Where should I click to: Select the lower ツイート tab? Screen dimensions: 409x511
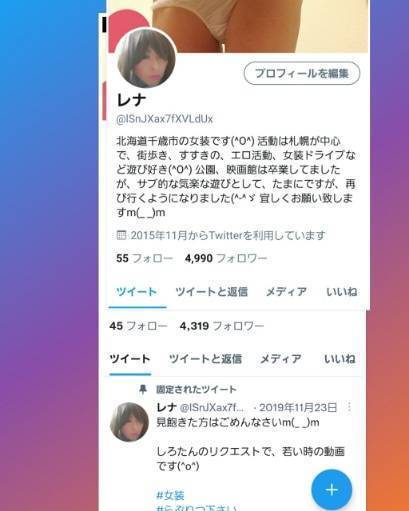click(x=130, y=359)
